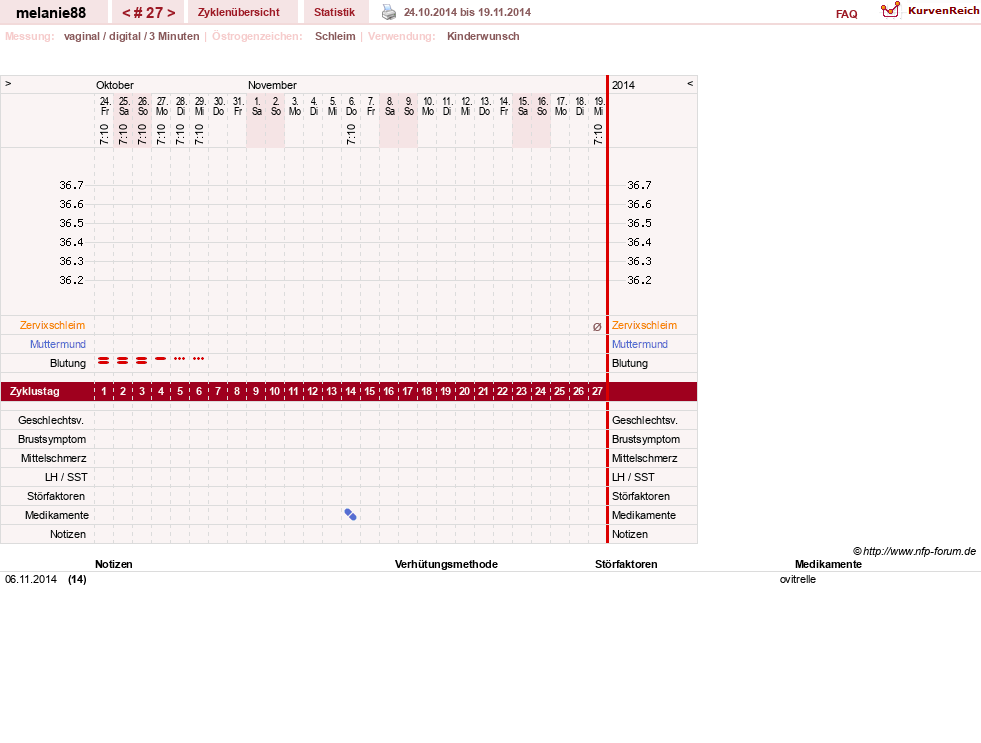Image resolution: width=981 pixels, height=743 pixels.
Task: Click the left Muttermund row label
Action: [x=58, y=344]
